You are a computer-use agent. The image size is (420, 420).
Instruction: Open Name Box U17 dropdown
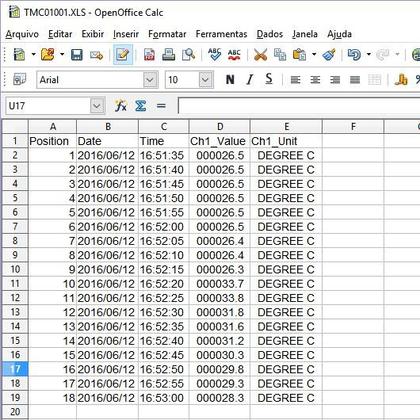click(x=97, y=106)
